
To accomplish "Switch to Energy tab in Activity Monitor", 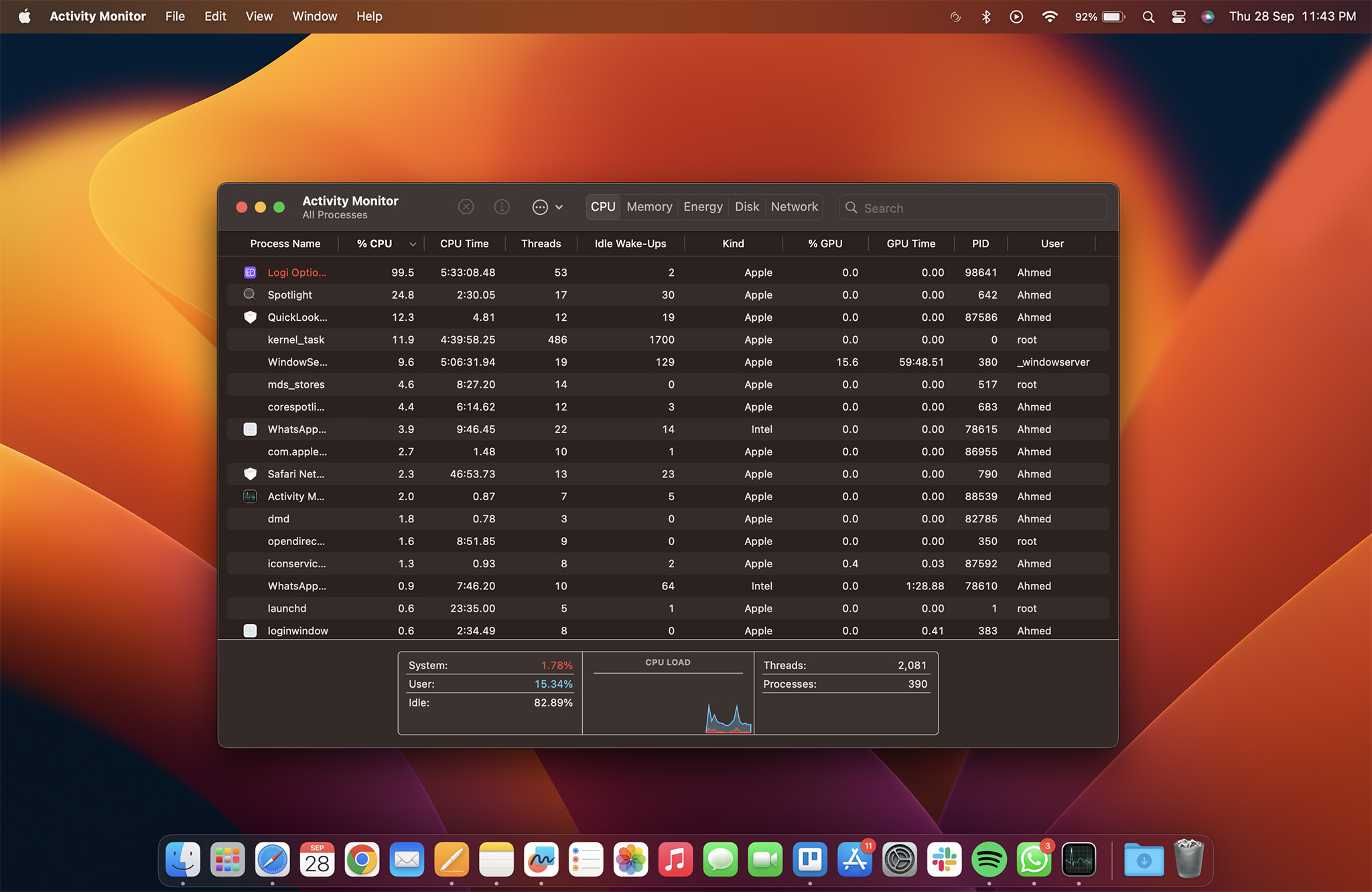I will coord(703,207).
